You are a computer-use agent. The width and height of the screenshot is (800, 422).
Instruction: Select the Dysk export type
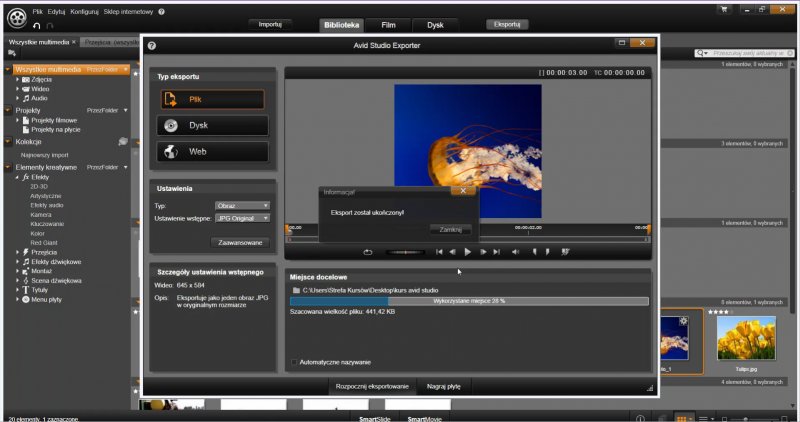(x=212, y=126)
